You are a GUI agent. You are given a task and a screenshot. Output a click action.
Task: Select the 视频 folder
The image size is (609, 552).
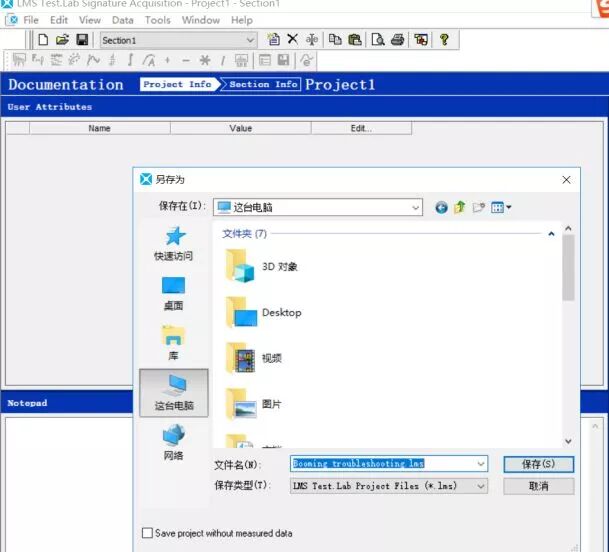(254, 358)
